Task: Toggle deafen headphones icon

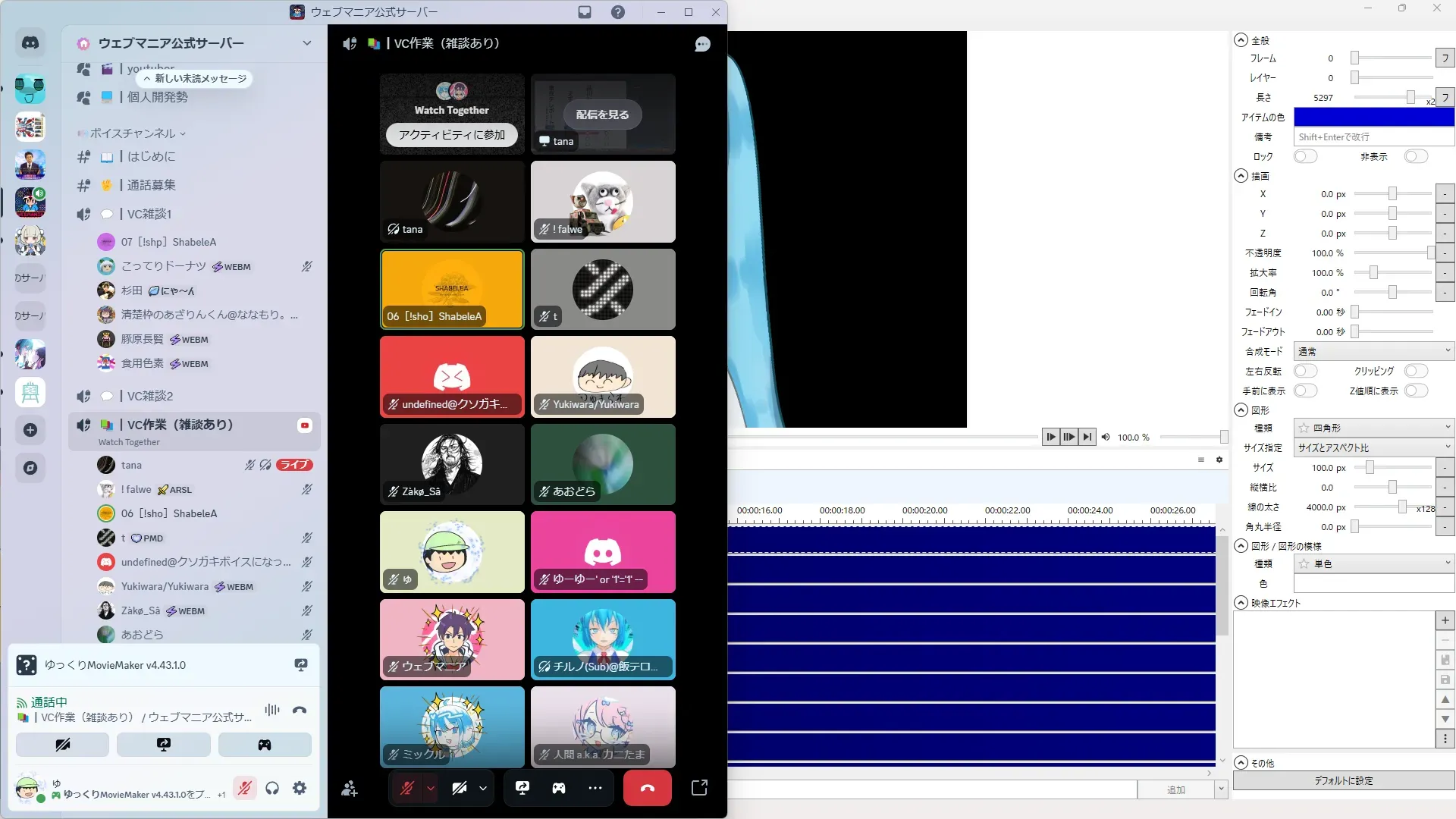Action: pyautogui.click(x=272, y=789)
